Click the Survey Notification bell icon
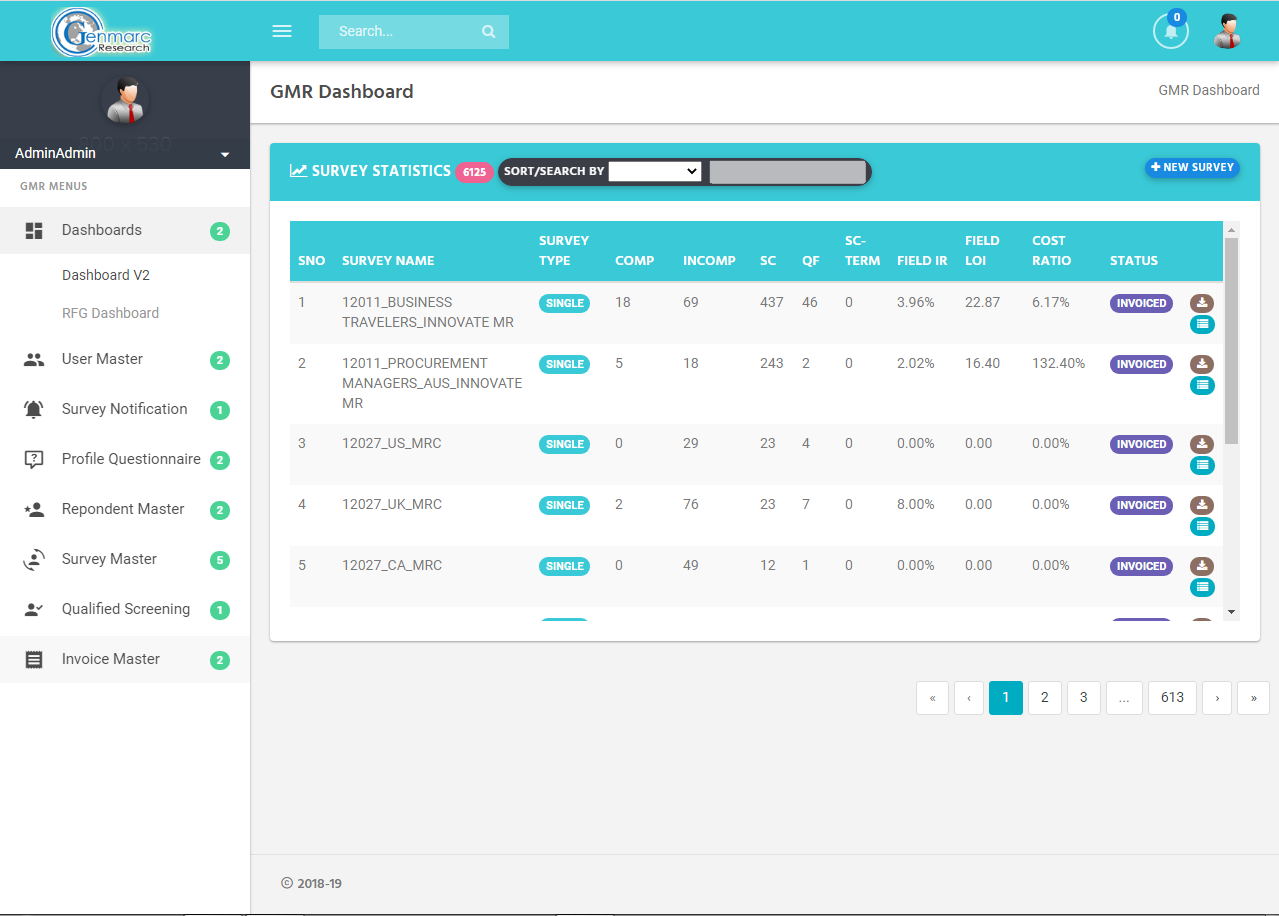The image size is (1279, 916). tap(34, 409)
